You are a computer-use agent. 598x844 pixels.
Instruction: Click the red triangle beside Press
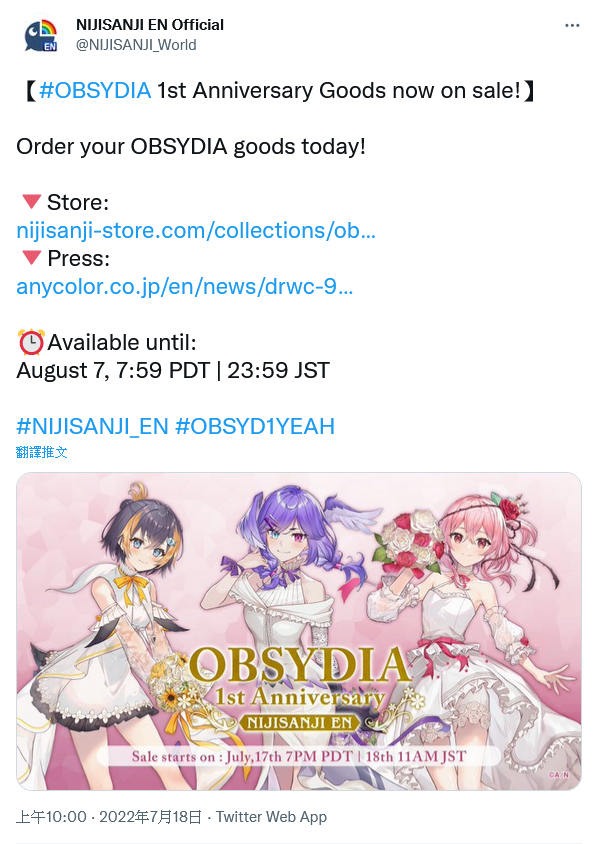[31, 258]
